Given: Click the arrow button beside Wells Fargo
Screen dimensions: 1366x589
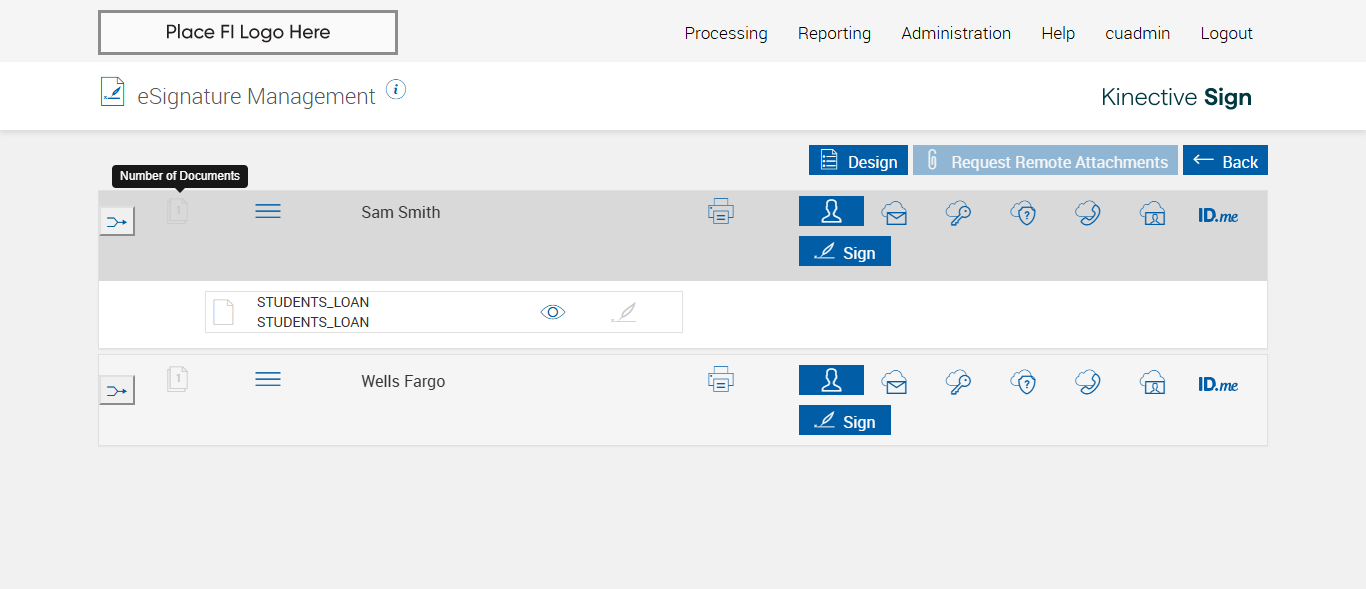Looking at the screenshot, I should [117, 390].
